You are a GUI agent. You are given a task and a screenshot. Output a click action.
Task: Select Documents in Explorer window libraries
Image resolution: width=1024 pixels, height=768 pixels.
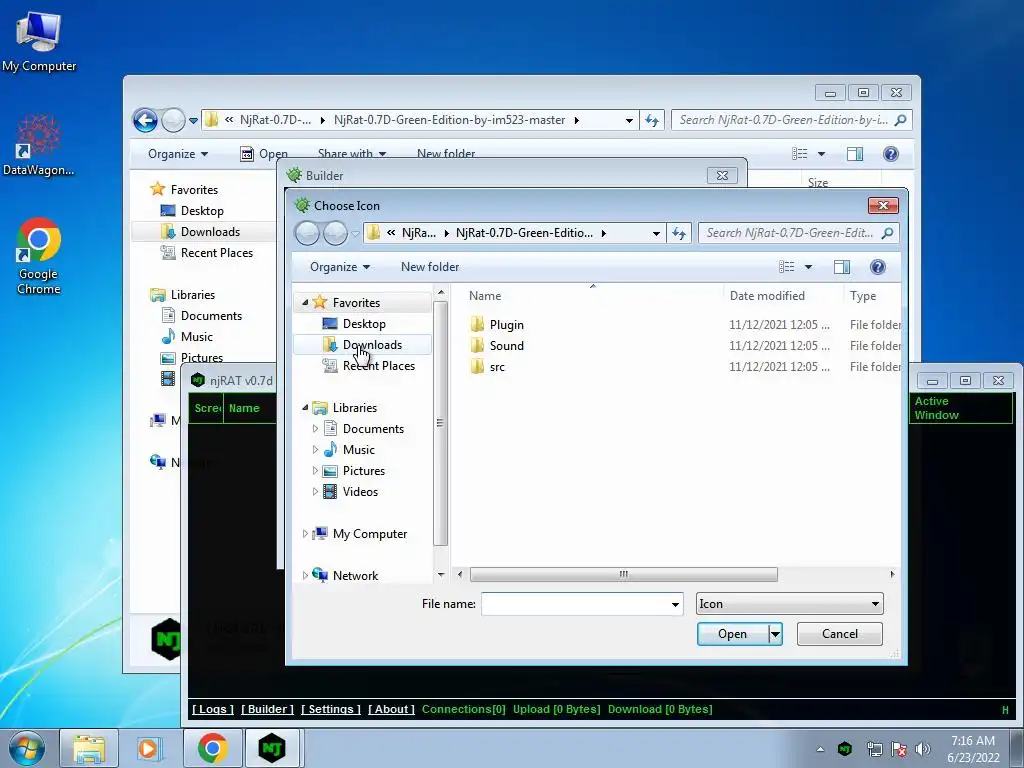tap(211, 316)
